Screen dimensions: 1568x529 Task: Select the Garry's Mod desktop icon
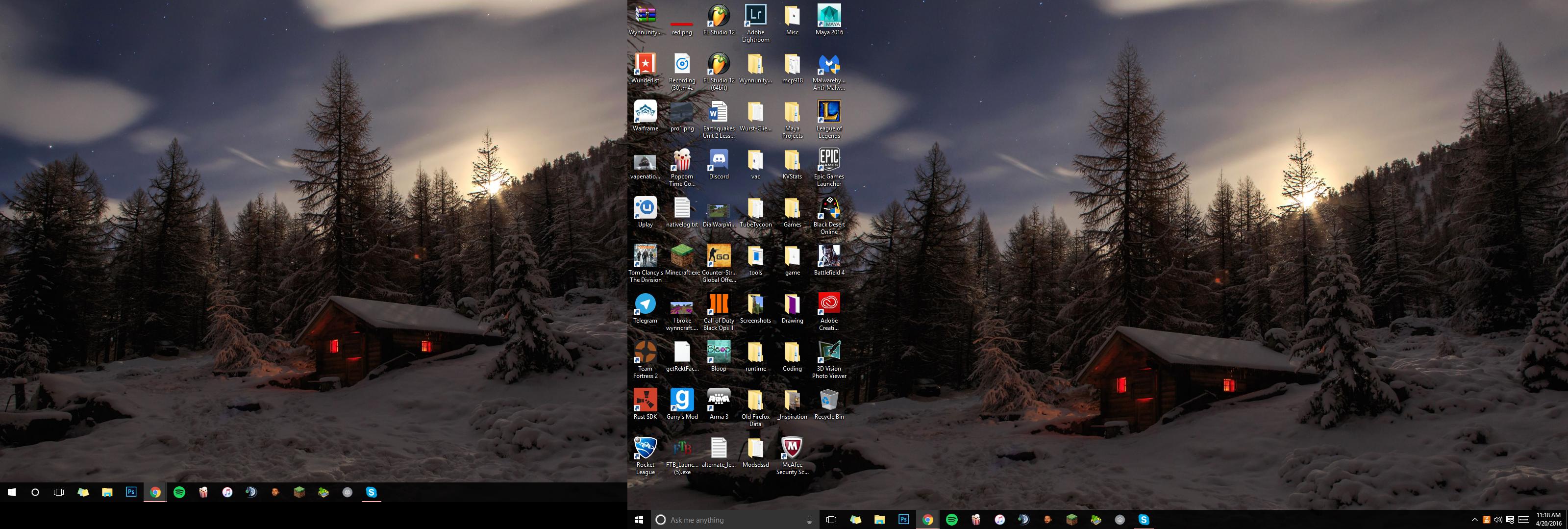(682, 404)
